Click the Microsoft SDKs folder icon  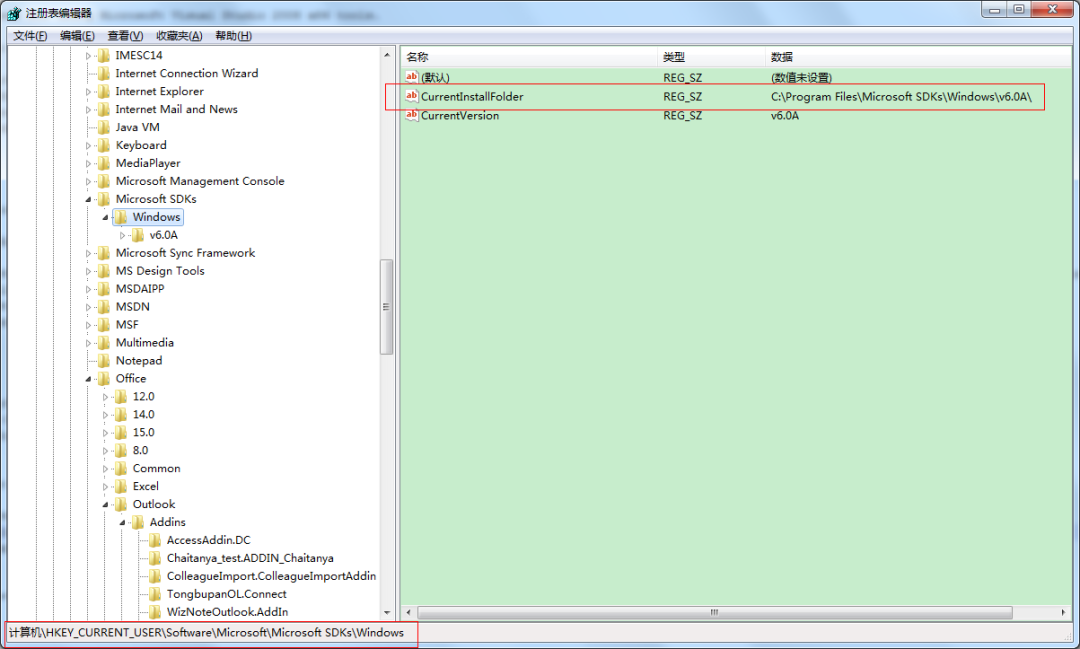click(104, 199)
